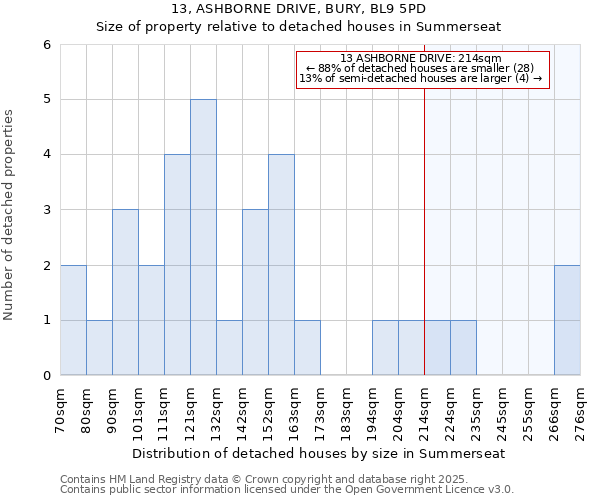Select the 163–173sqm bar with count 1
Screen dimensions: 600x500
(x=307, y=347)
